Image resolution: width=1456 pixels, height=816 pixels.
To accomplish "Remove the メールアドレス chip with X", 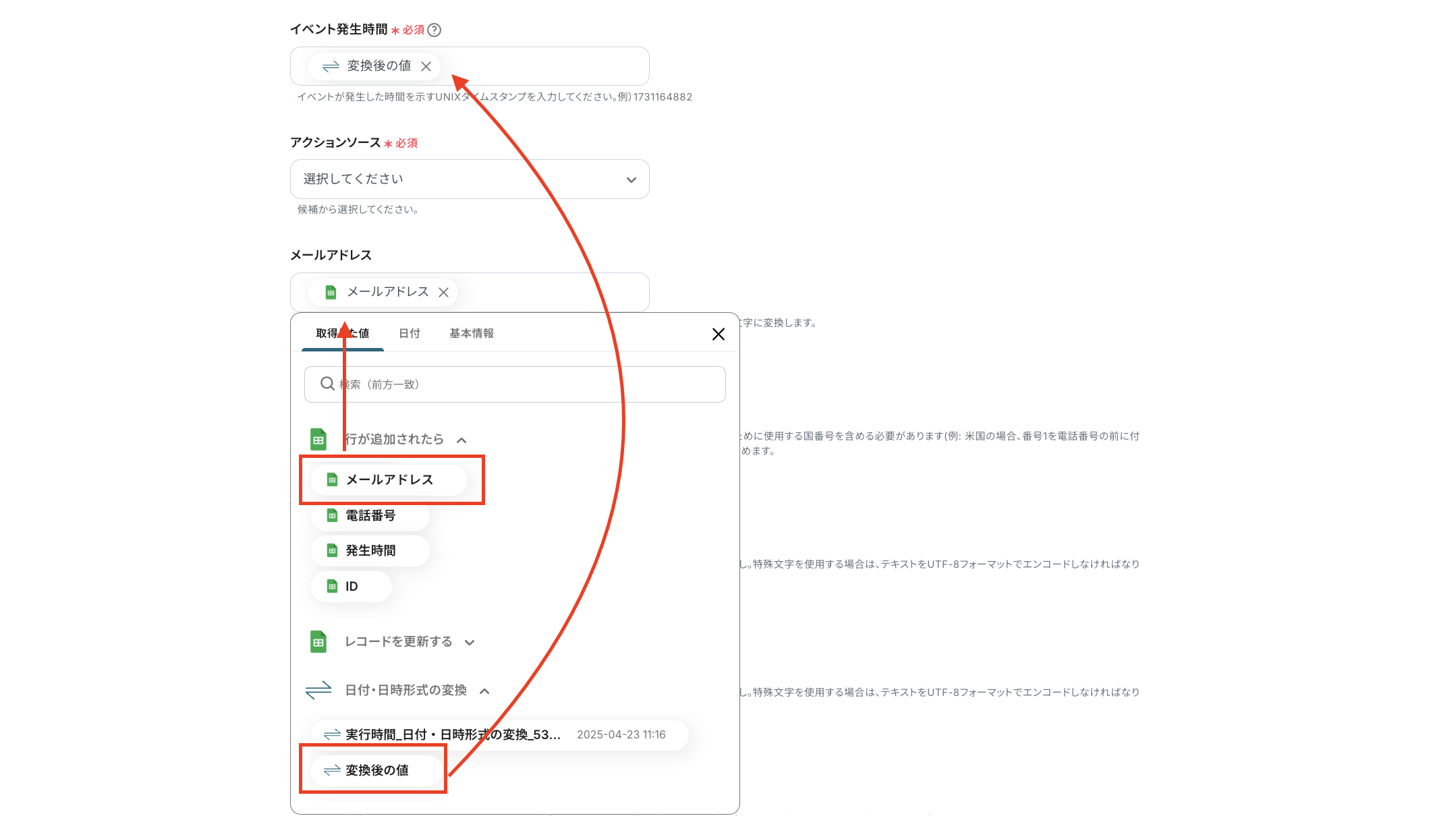I will tap(443, 292).
